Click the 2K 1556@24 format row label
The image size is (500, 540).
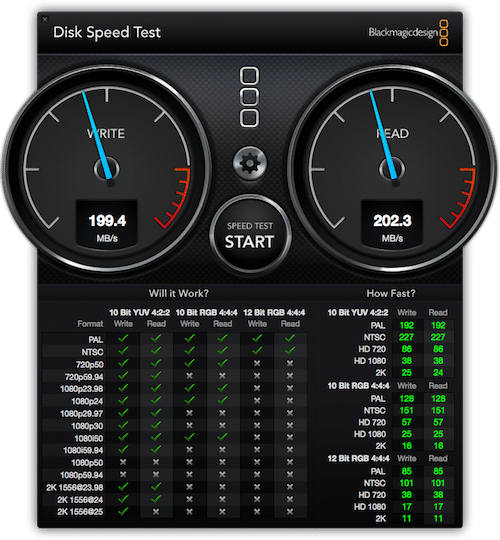tap(80, 500)
